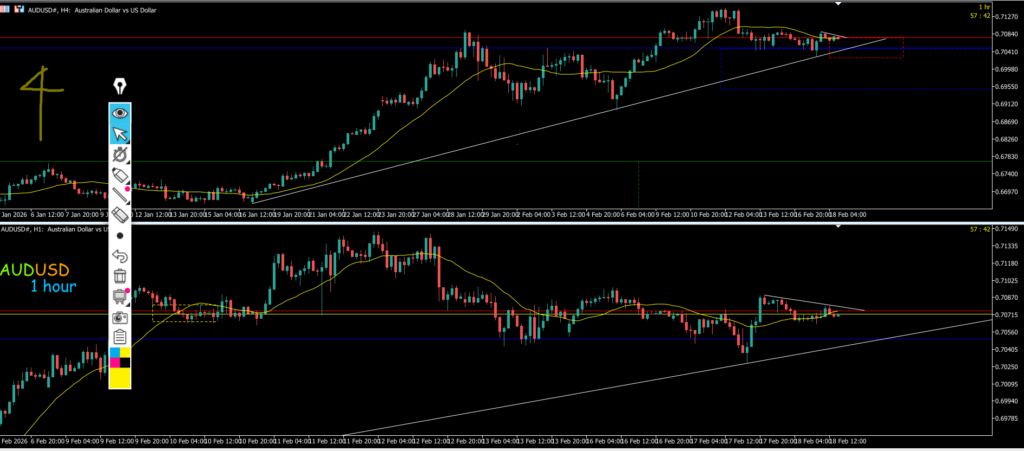
Task: Click the 57 : 42 timer in H1 chart
Action: click(982, 230)
